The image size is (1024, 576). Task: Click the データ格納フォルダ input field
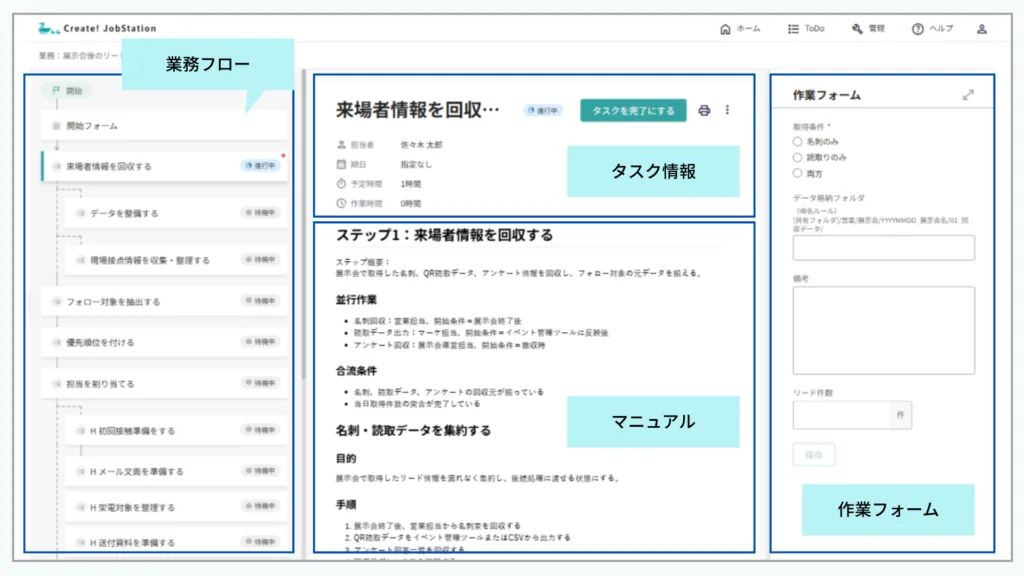click(883, 248)
